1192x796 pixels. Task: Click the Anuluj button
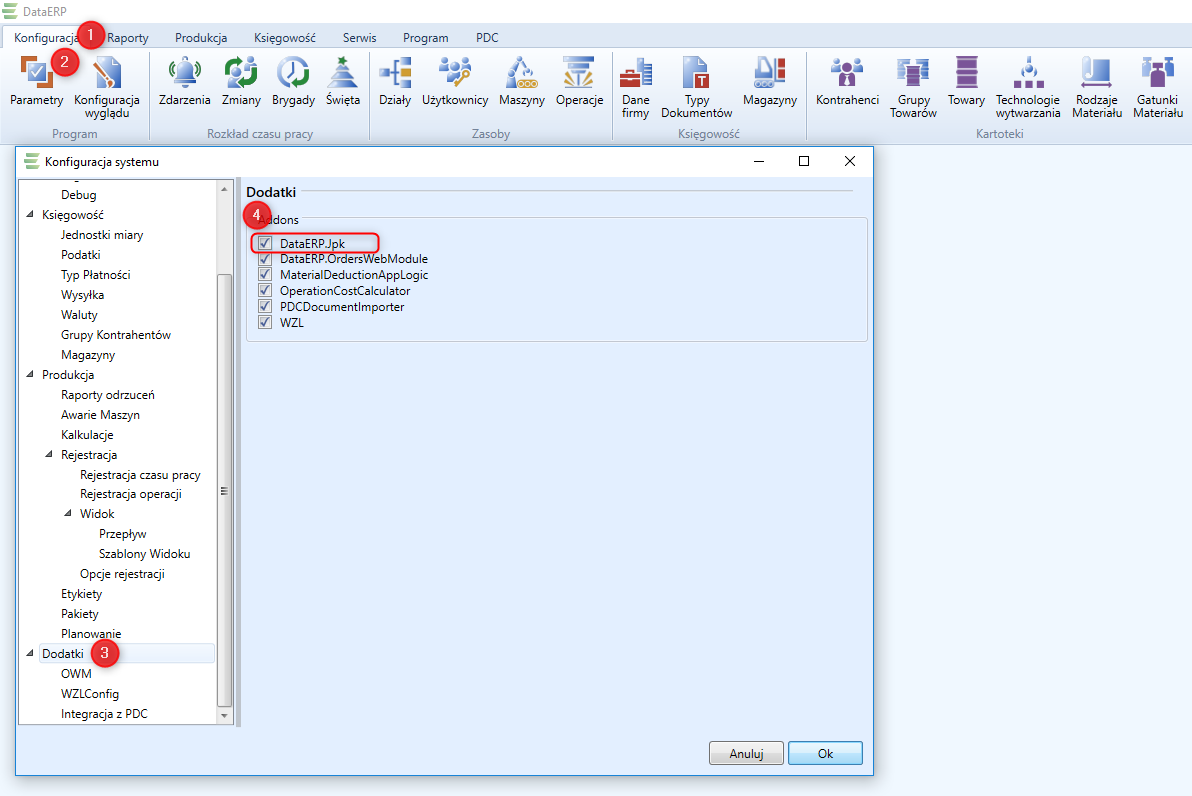[746, 753]
